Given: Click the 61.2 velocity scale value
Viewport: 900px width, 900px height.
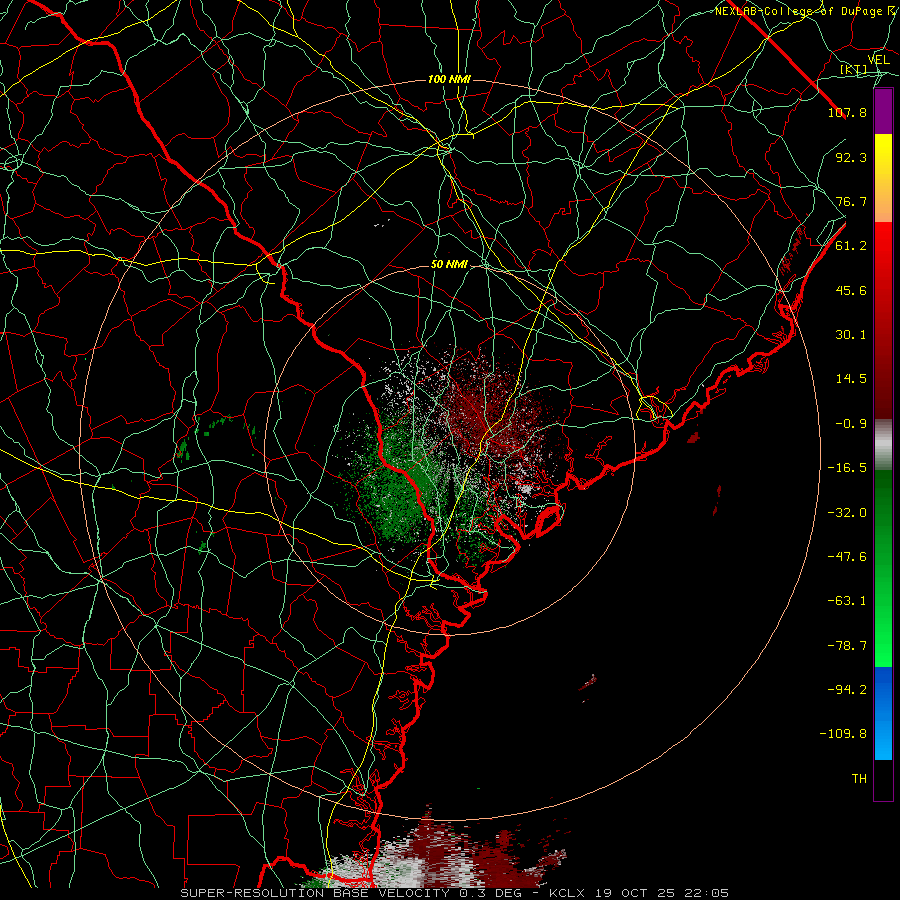Looking at the screenshot, I should 851,246.
